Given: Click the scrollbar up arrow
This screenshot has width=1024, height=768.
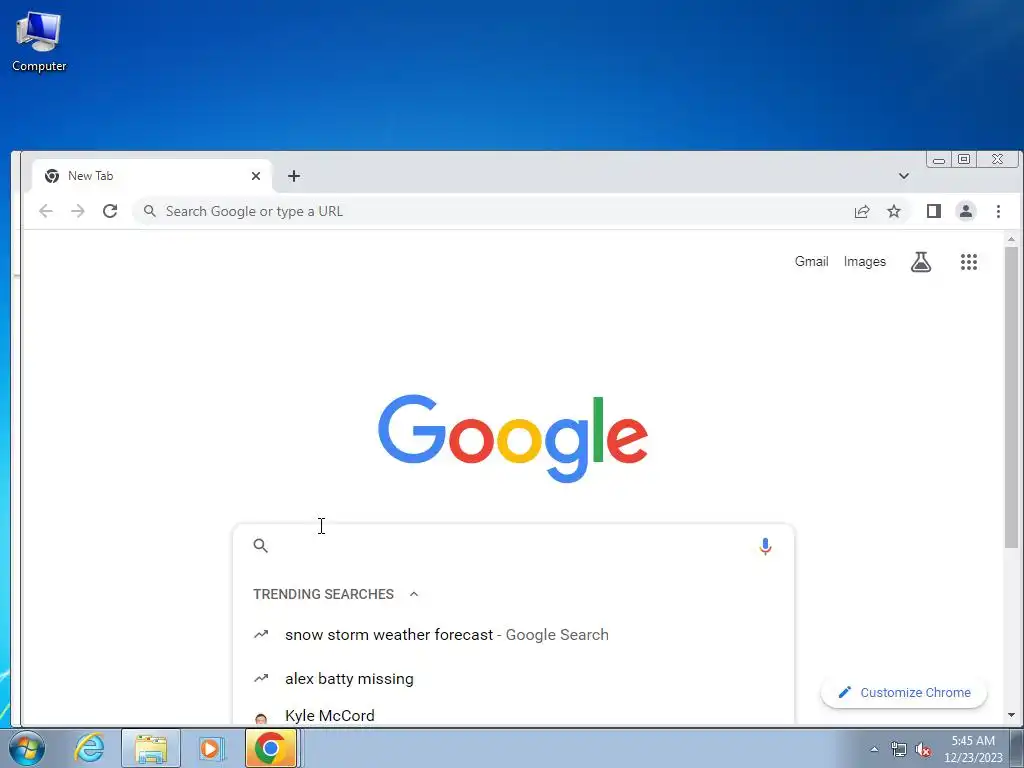Looking at the screenshot, I should pyautogui.click(x=1011, y=240).
